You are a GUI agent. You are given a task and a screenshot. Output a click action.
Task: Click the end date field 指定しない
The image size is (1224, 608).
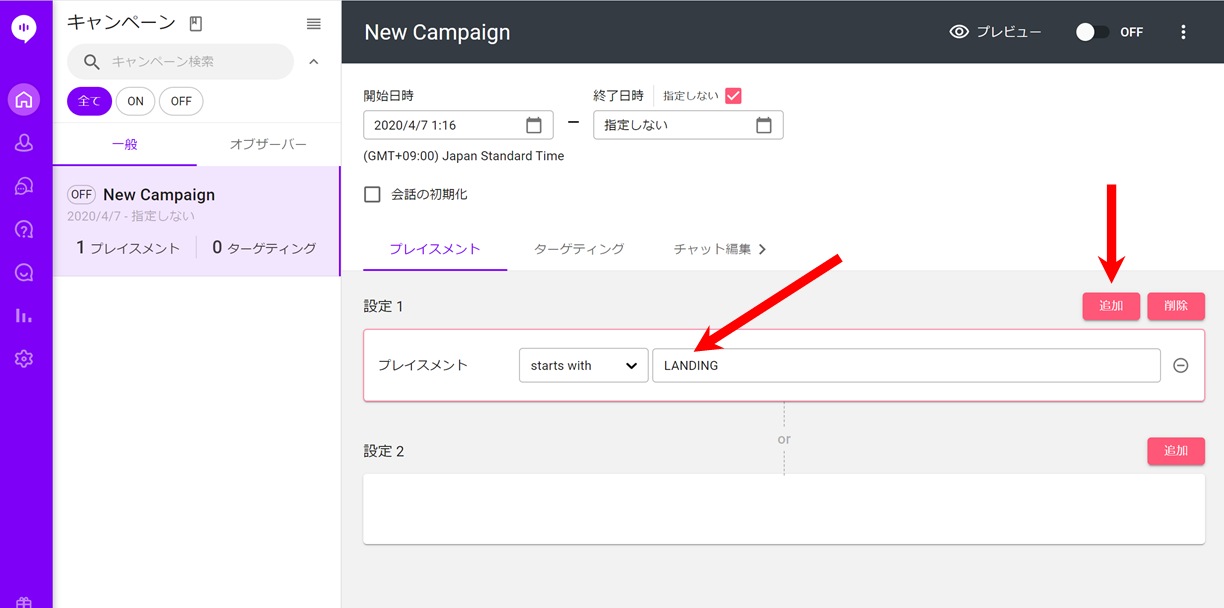pos(688,125)
